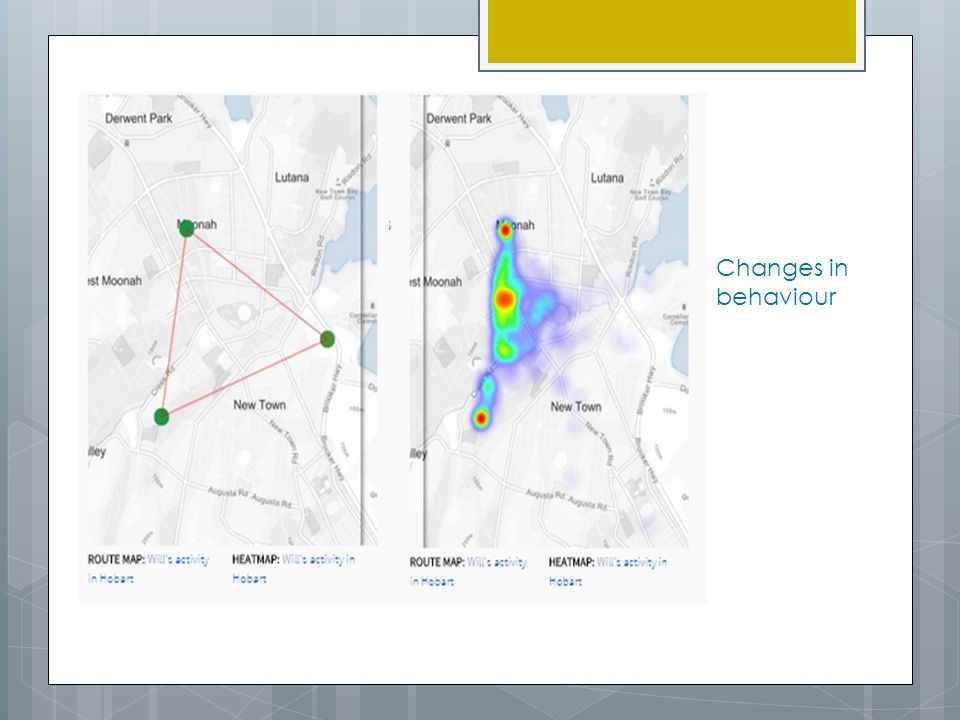Select the route map image with red triangle
Screen dimensions: 960x720
(233, 320)
